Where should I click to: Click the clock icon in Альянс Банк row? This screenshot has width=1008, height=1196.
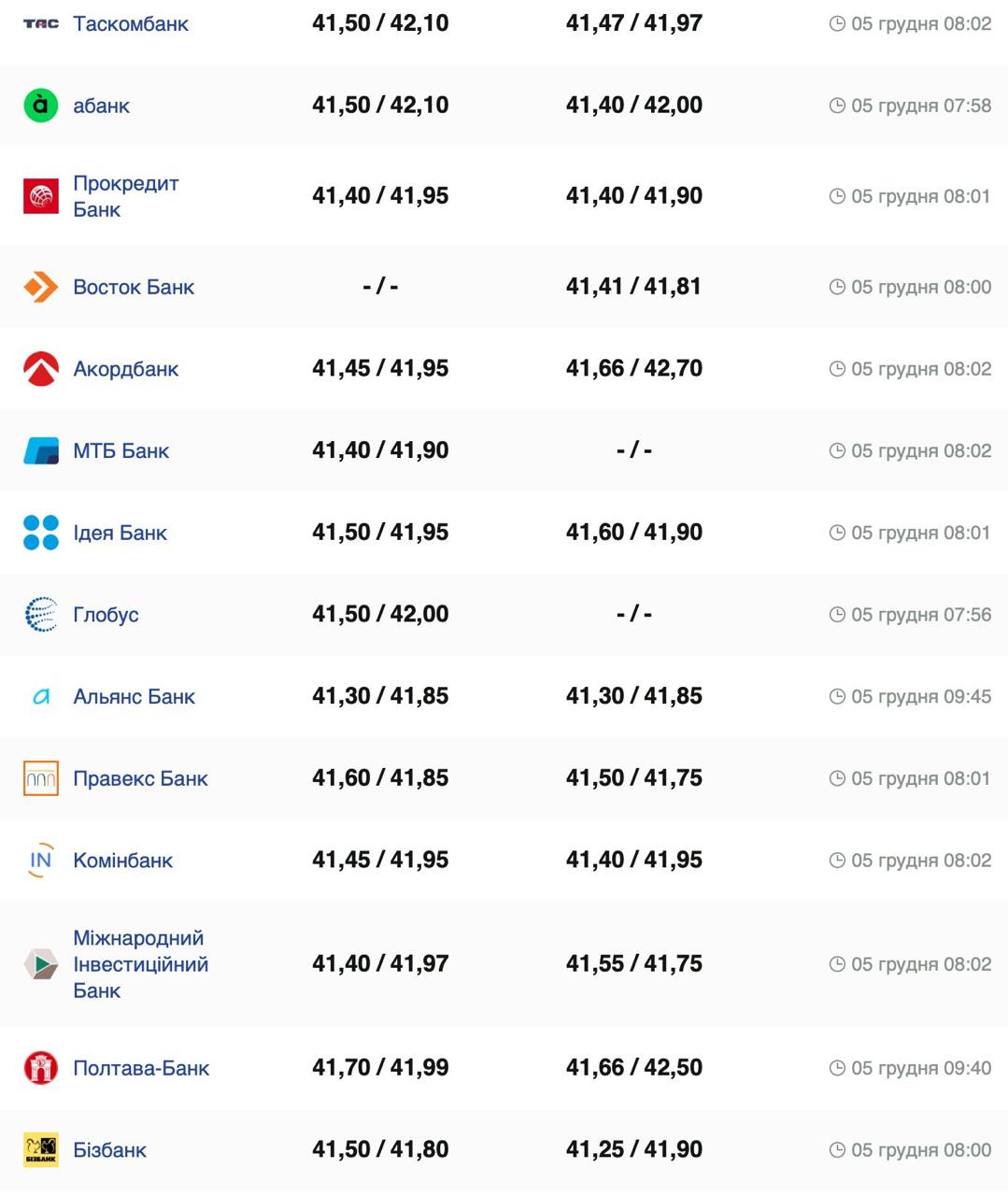[x=837, y=697]
